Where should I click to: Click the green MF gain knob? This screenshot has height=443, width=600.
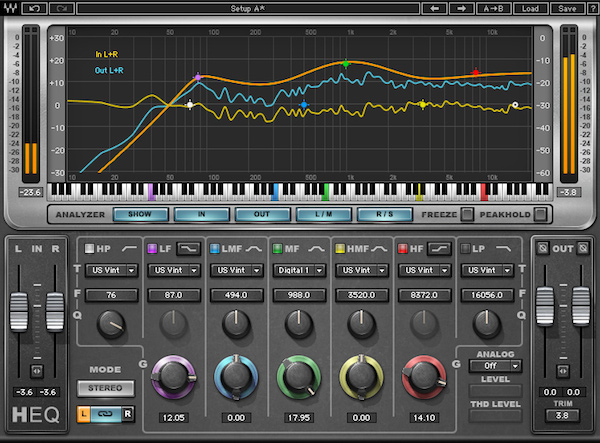pyautogui.click(x=297, y=377)
